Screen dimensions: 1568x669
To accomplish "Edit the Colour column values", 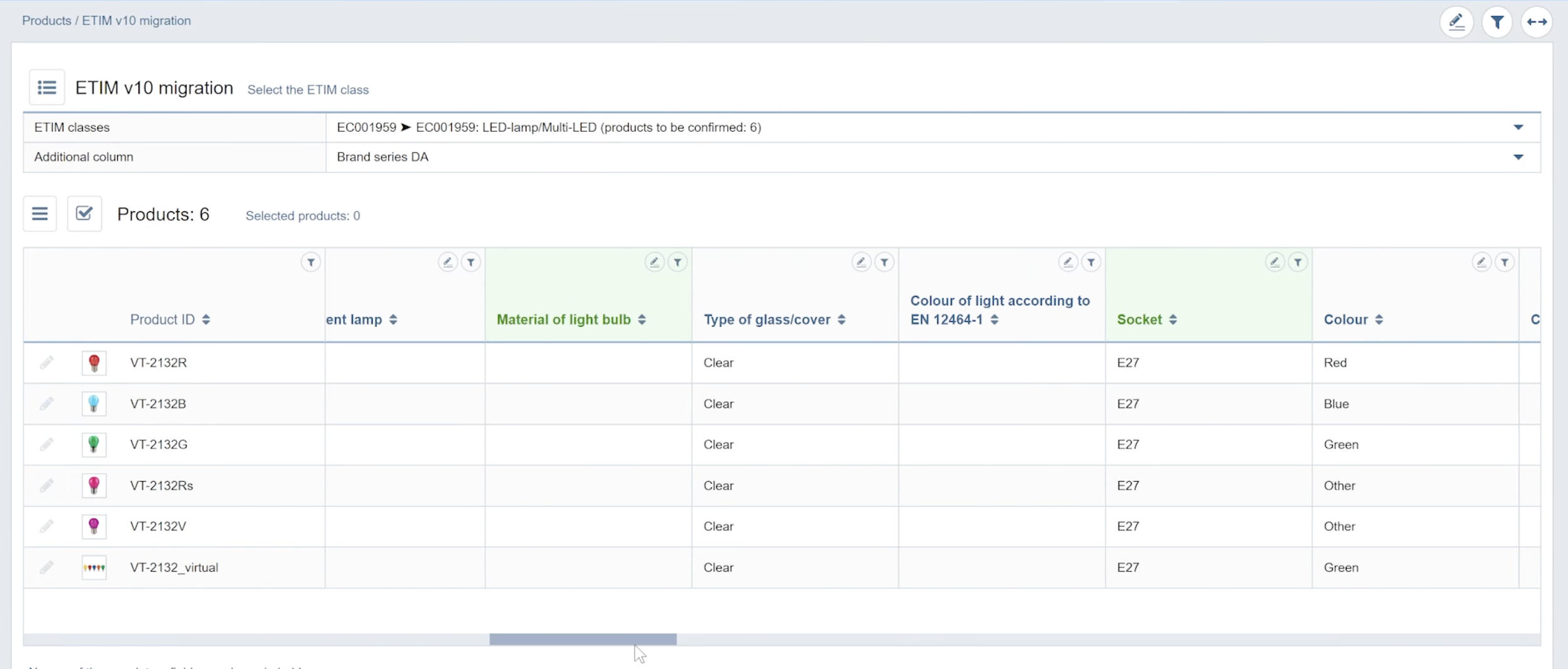I will click(x=1481, y=262).
